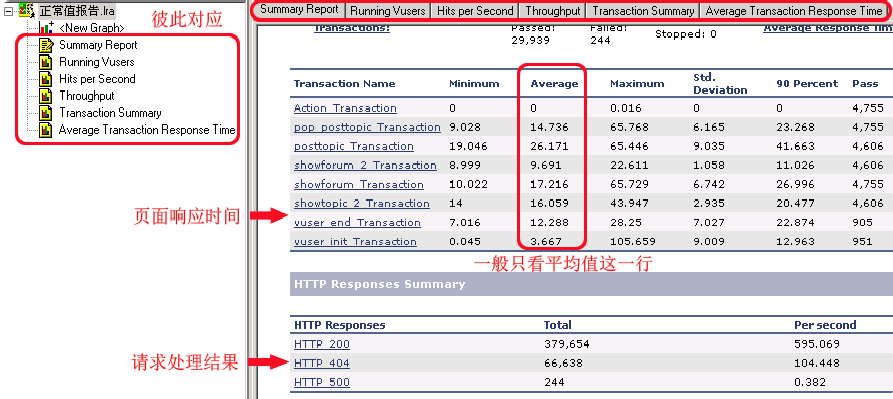Click the Hits per Second graph icon
Viewport: 893px width, 399px height.
[47, 79]
